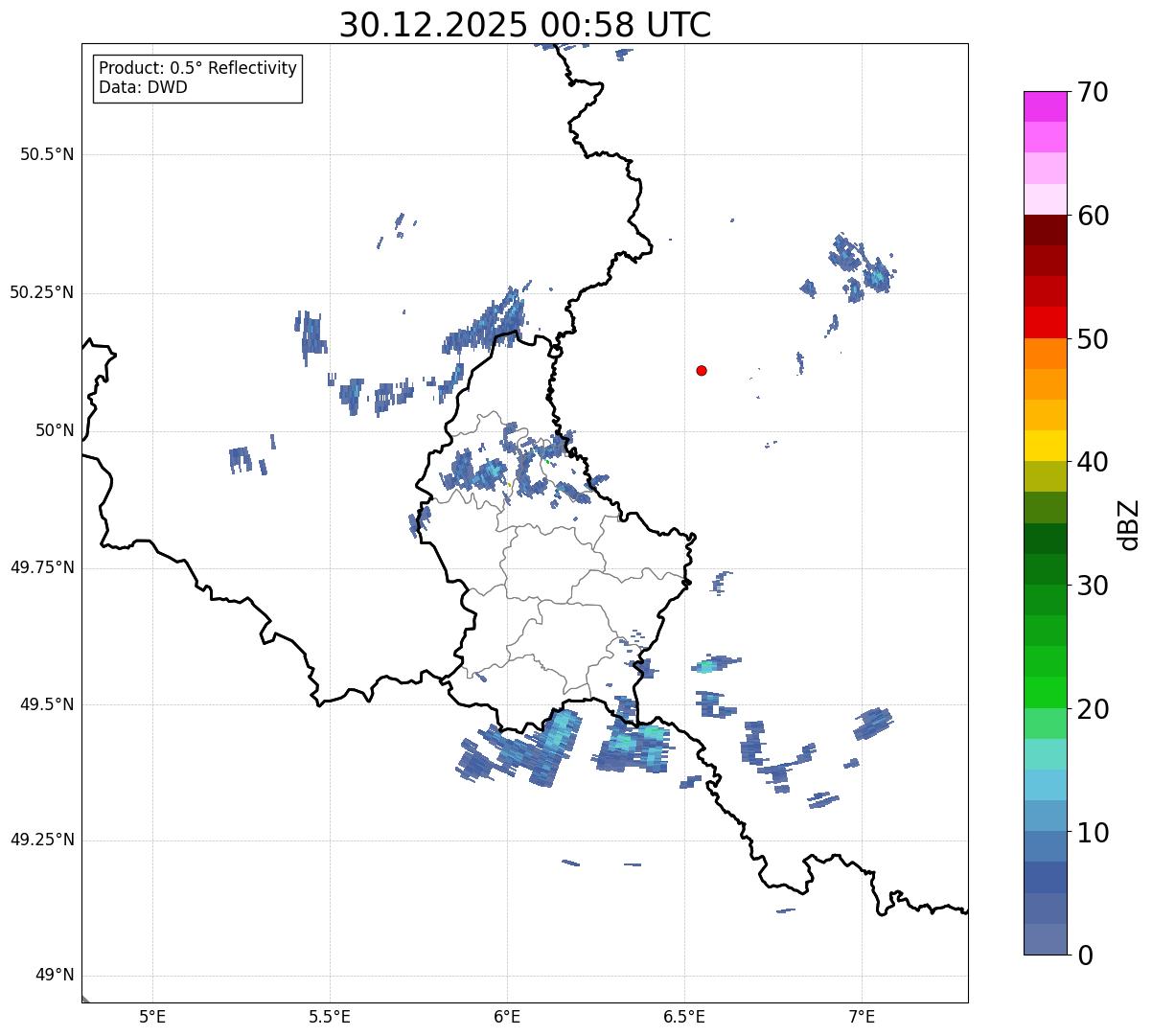Click the title timestamp 30.12.2025 00:58 UTC

click(x=525, y=25)
